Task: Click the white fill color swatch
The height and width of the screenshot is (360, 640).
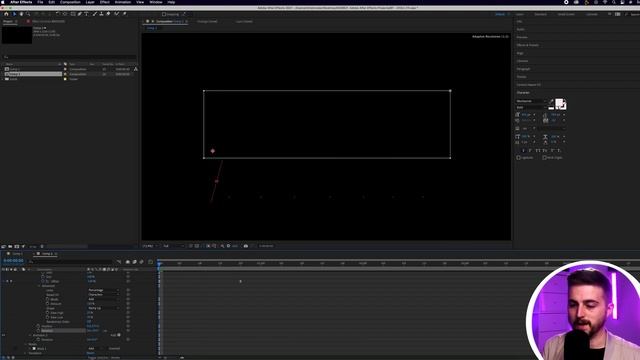Action: tap(559, 102)
